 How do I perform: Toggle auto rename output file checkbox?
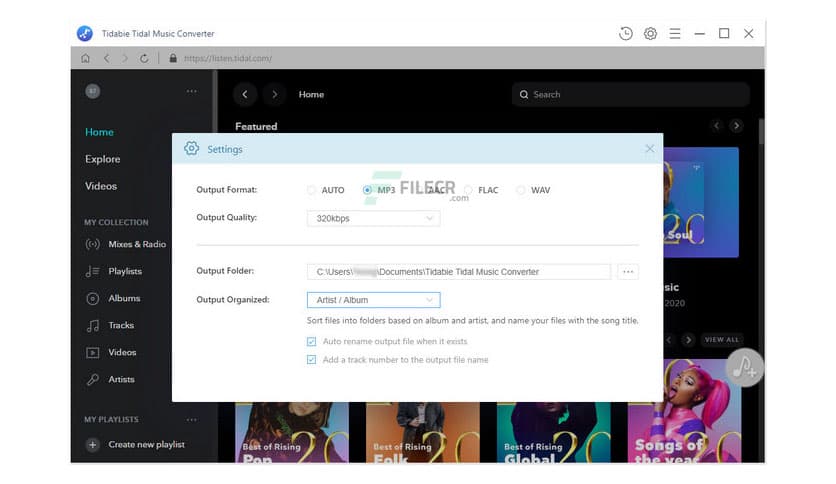click(x=311, y=341)
